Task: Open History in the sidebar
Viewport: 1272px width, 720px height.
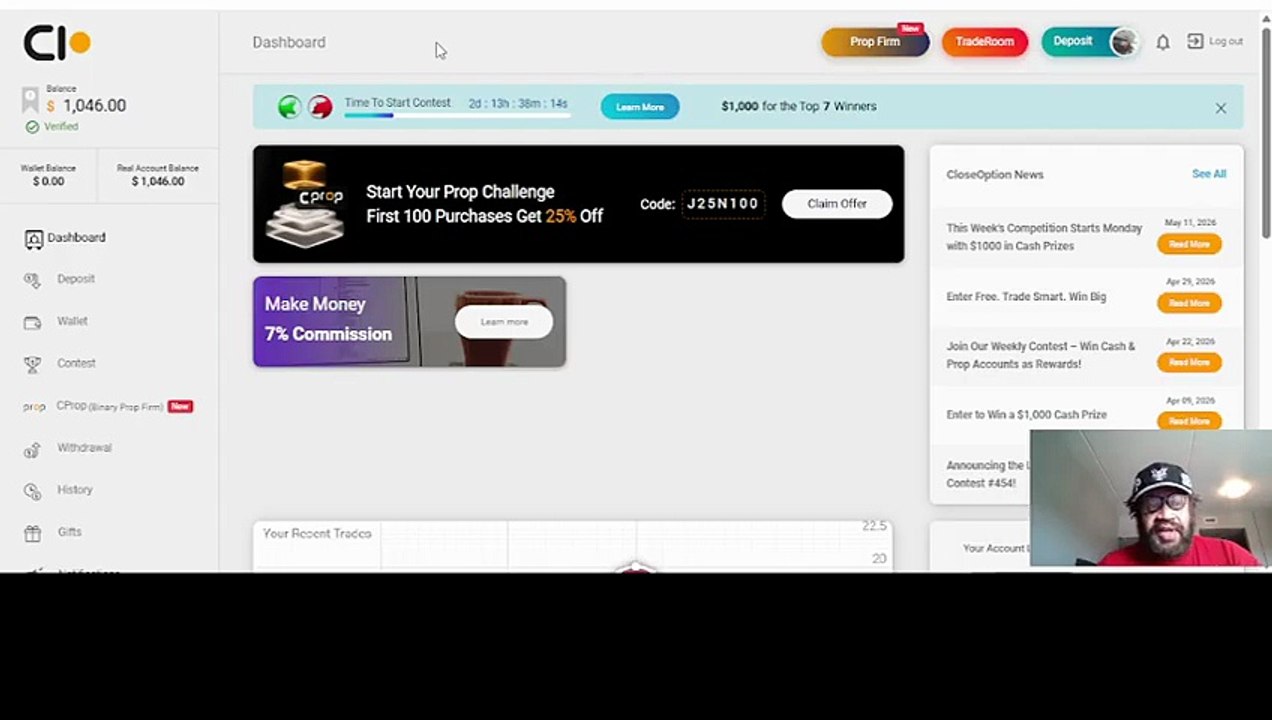Action: (x=75, y=490)
